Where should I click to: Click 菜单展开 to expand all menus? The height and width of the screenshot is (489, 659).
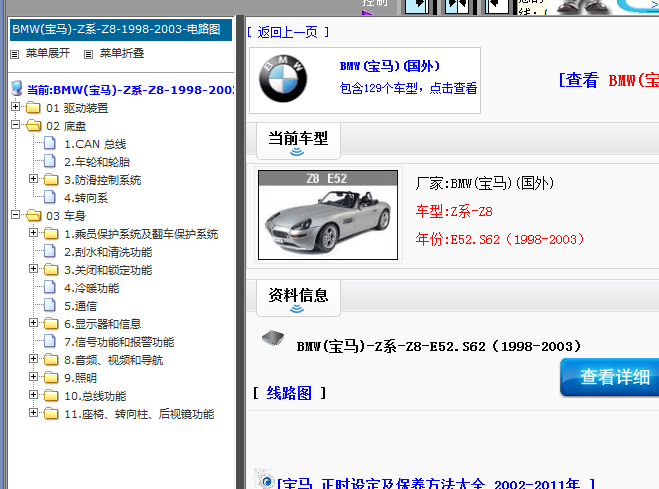coord(48,53)
